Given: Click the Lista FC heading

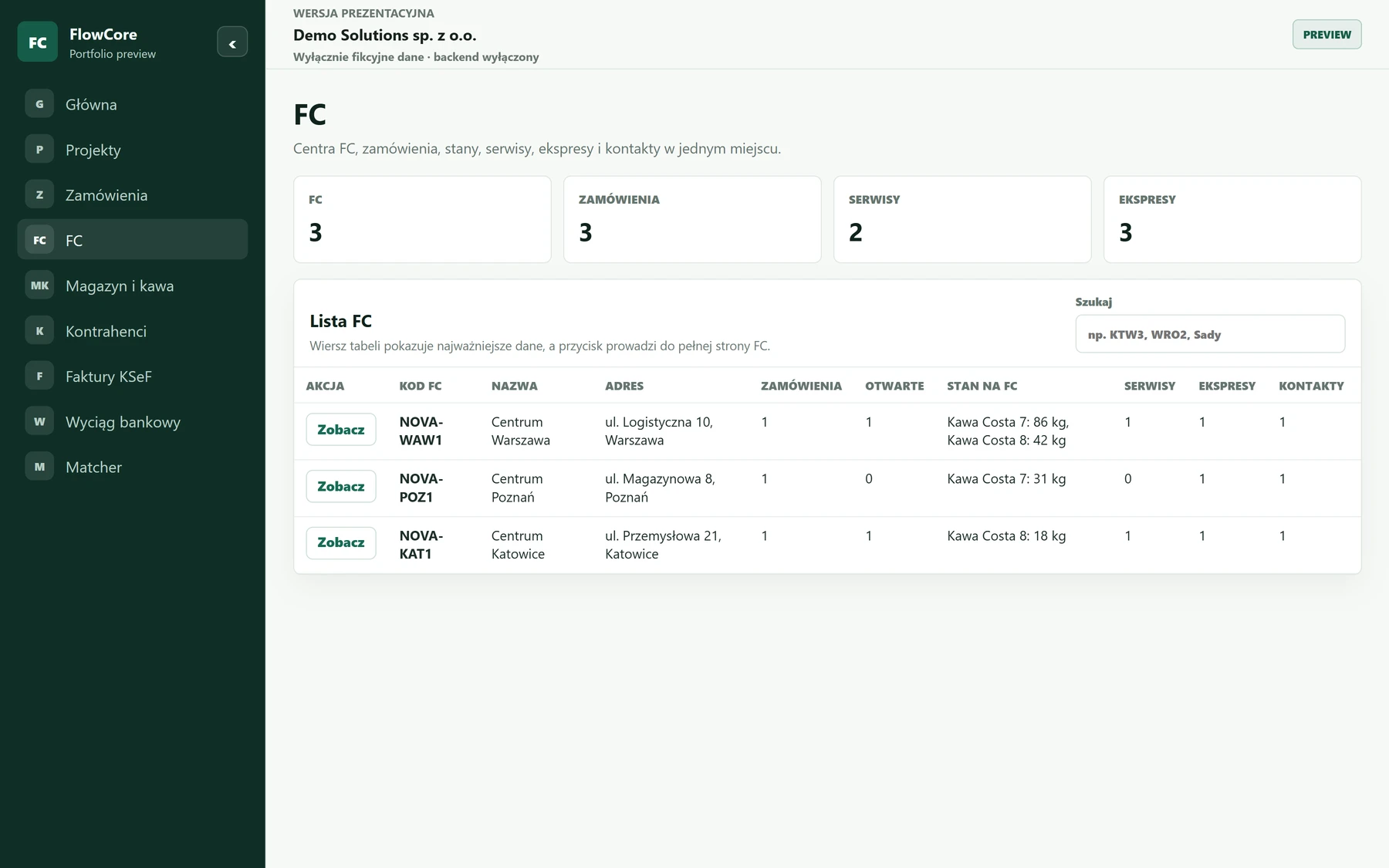Looking at the screenshot, I should coord(340,321).
